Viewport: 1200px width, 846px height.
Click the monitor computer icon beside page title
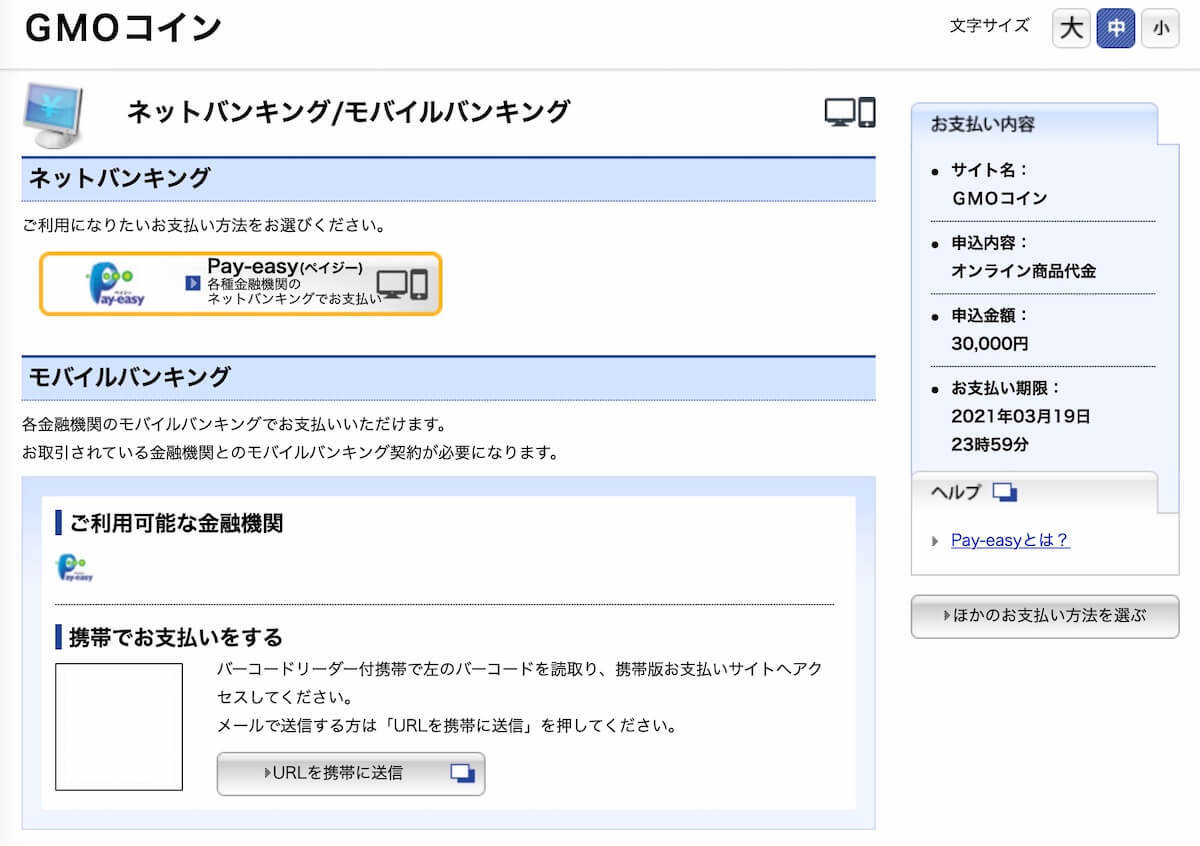(52, 116)
